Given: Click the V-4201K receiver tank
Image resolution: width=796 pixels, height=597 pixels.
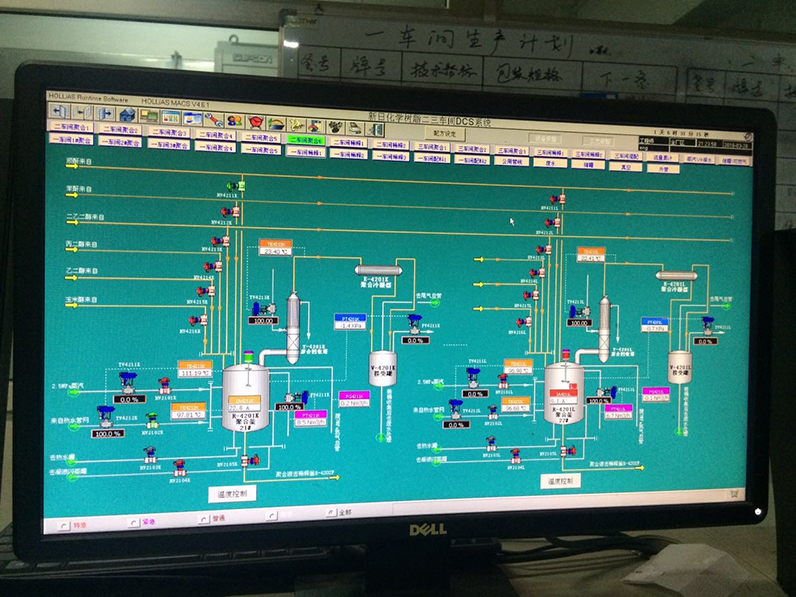Looking at the screenshot, I should click(382, 369).
